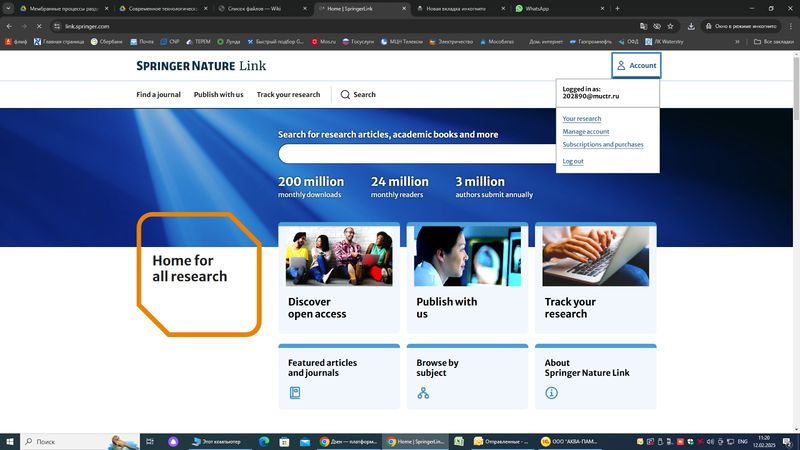Click the incognito mode window indicator
This screenshot has width=800, height=450.
pos(741,26)
